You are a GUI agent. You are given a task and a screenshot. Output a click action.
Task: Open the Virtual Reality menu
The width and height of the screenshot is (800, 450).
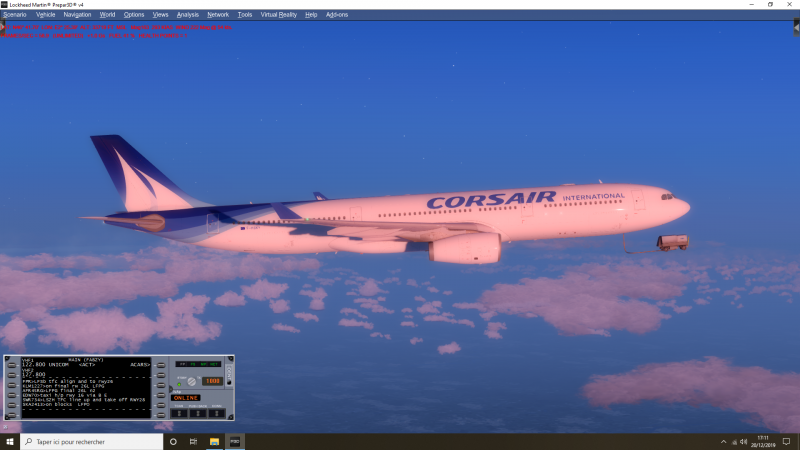point(279,15)
